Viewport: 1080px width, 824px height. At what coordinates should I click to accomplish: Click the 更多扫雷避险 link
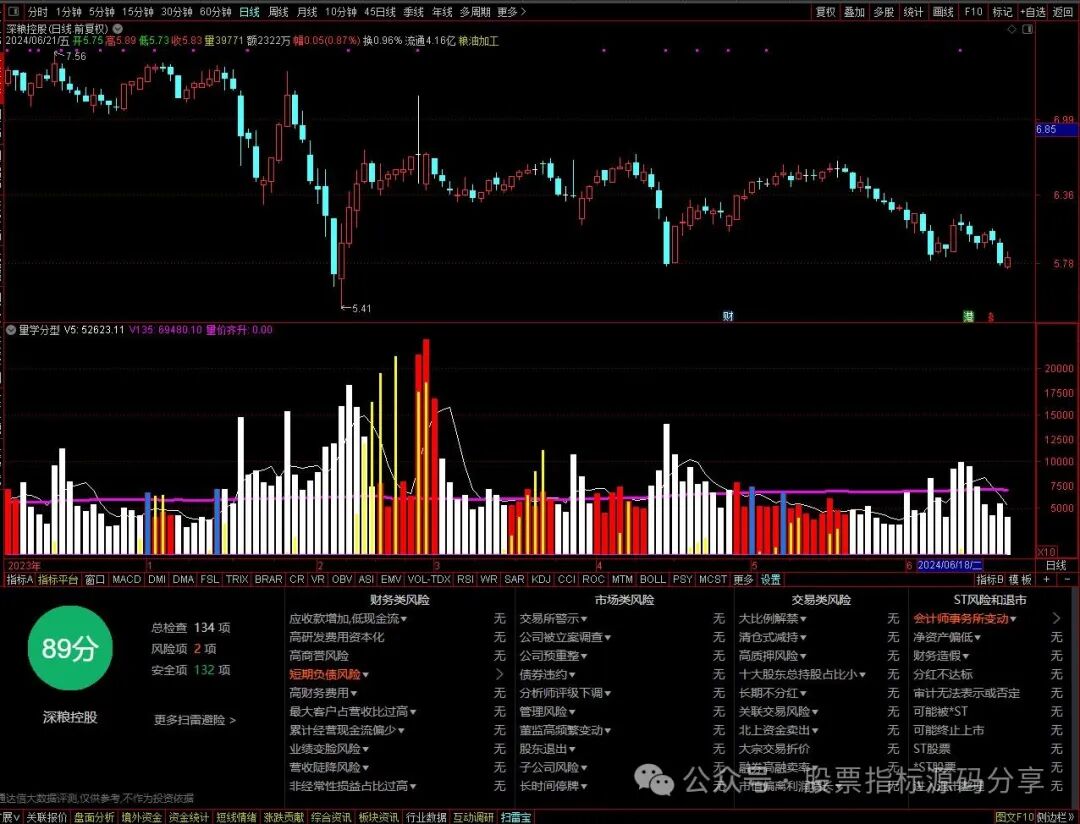(x=195, y=720)
